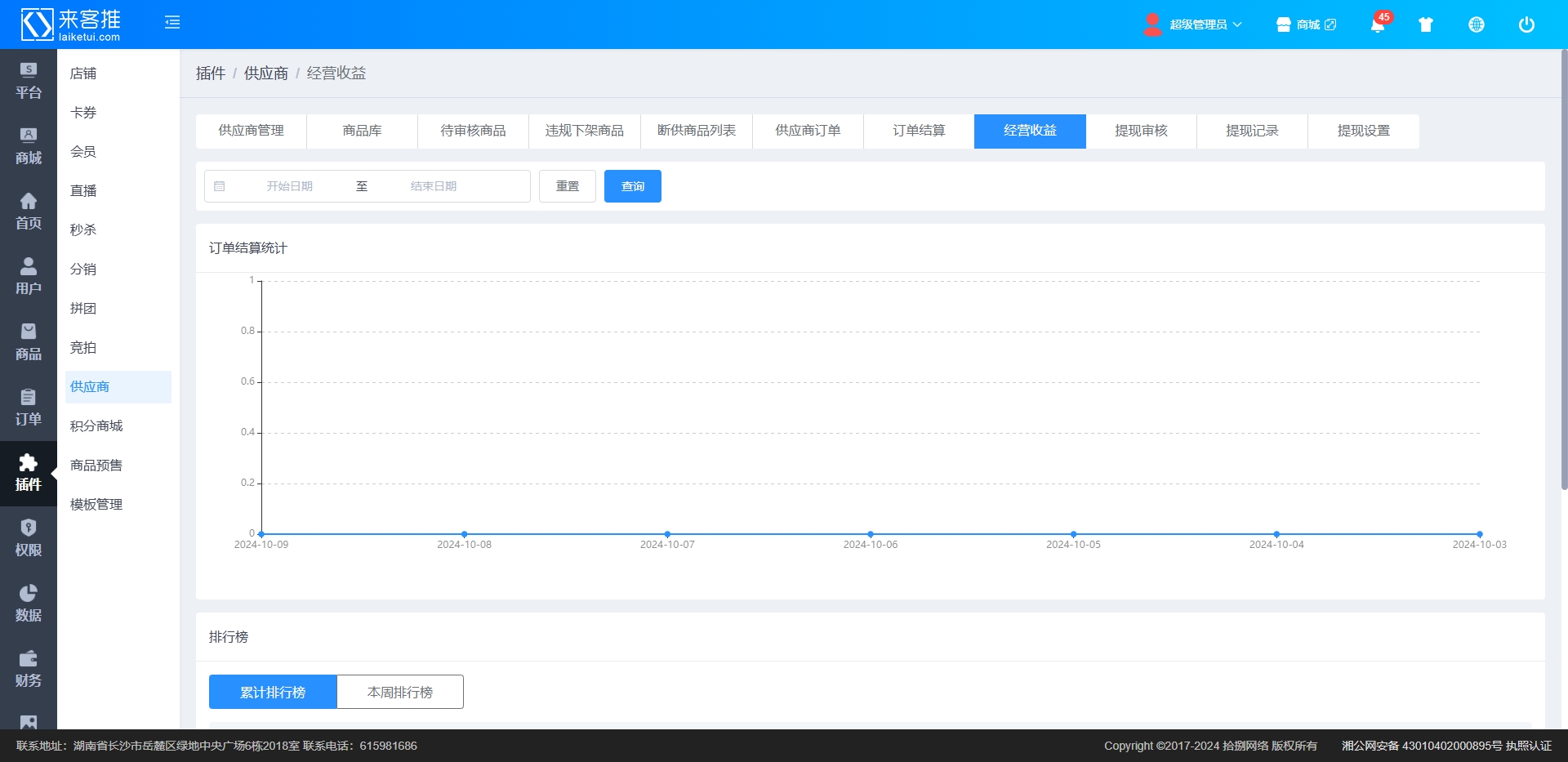Switch to the 订单结算 tab
Screen dimensions: 1568x762
[x=919, y=131]
